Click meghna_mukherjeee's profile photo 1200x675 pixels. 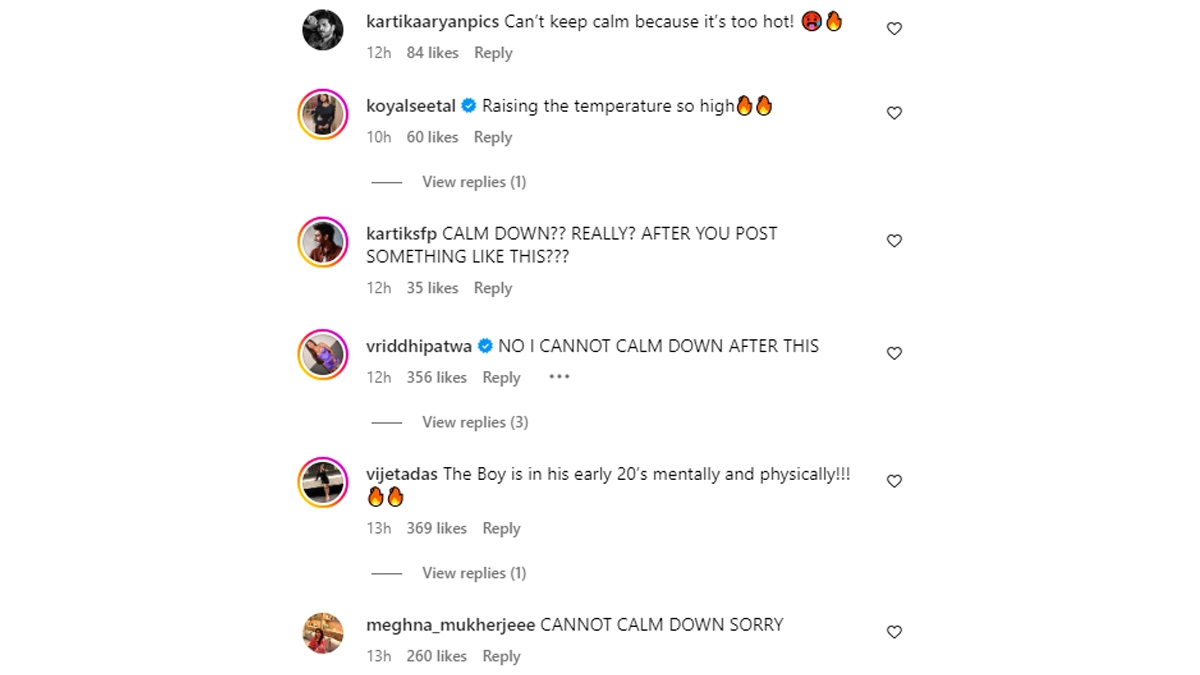click(x=323, y=632)
